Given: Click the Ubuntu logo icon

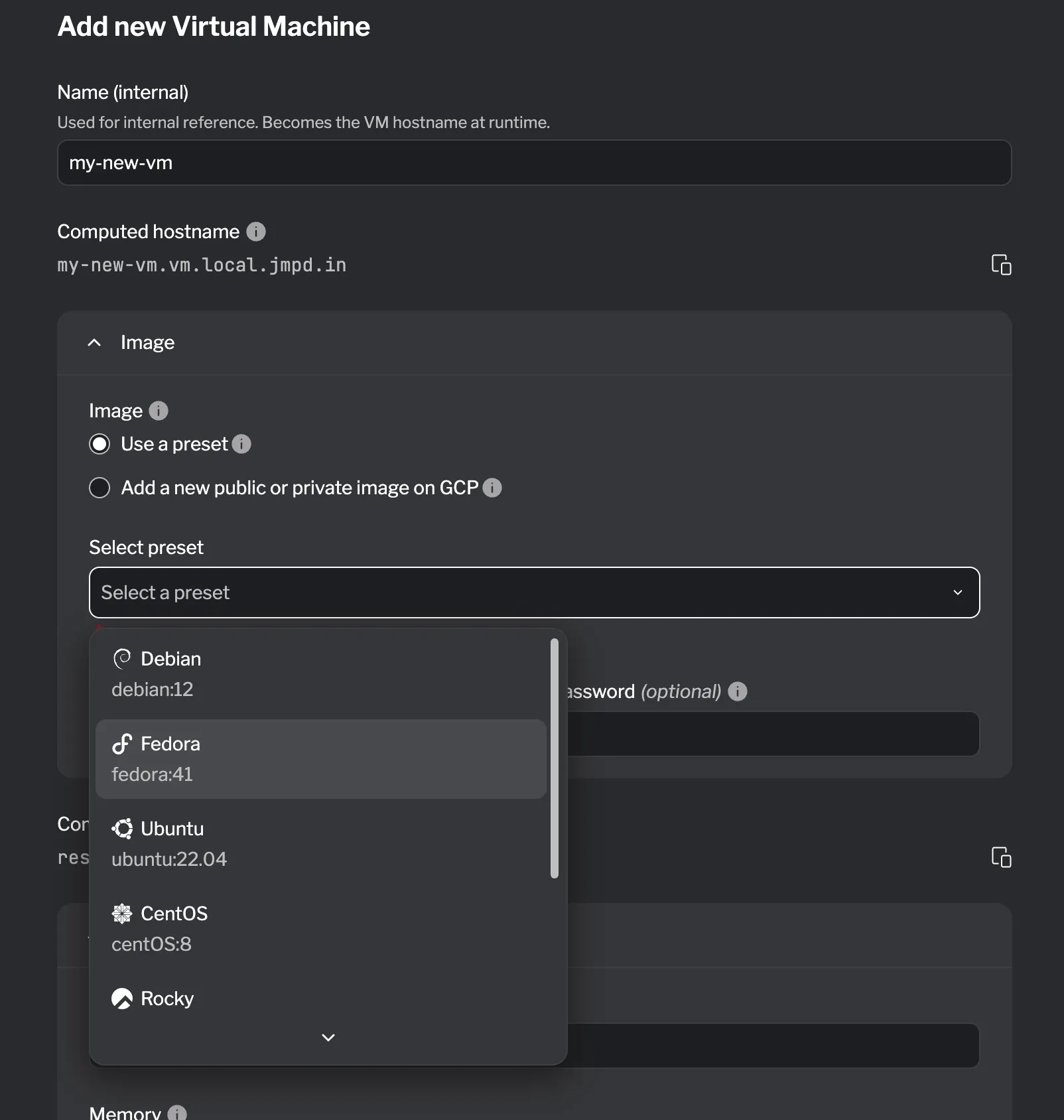Looking at the screenshot, I should tap(122, 829).
